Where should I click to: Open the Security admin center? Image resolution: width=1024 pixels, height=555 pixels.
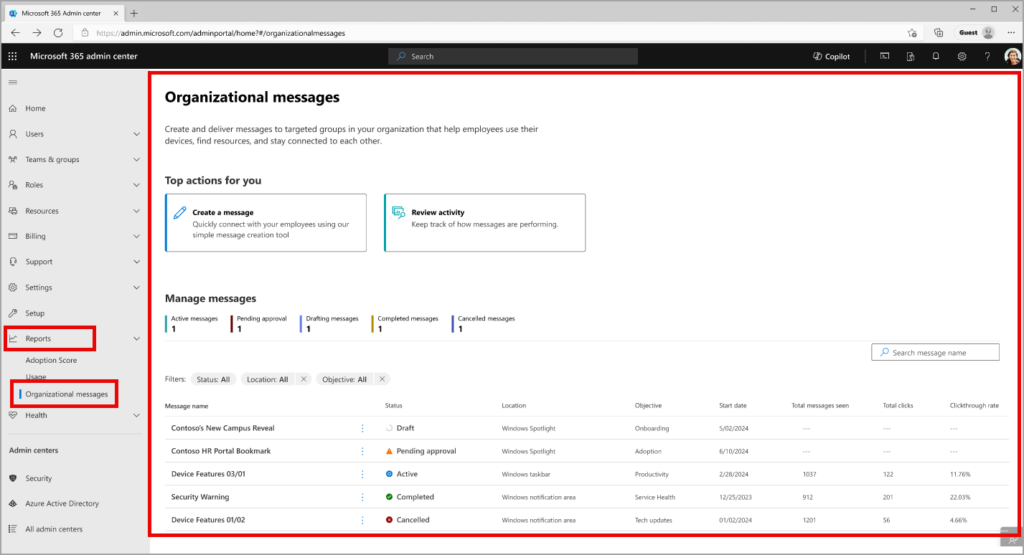click(38, 479)
